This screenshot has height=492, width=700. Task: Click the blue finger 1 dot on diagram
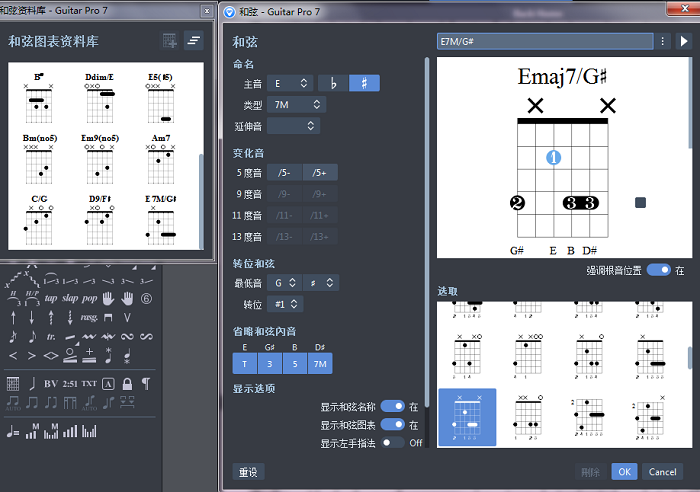coord(554,158)
